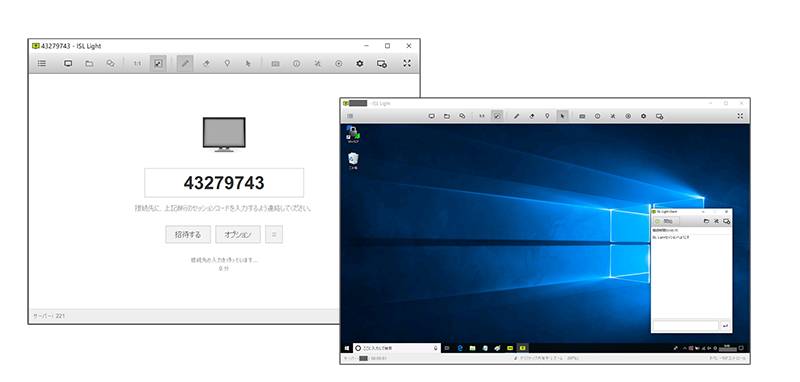Viewport: 800px width, 382px height.
Task: Toggle pointer arrow tool in remote session toolbar
Action: tap(562, 116)
